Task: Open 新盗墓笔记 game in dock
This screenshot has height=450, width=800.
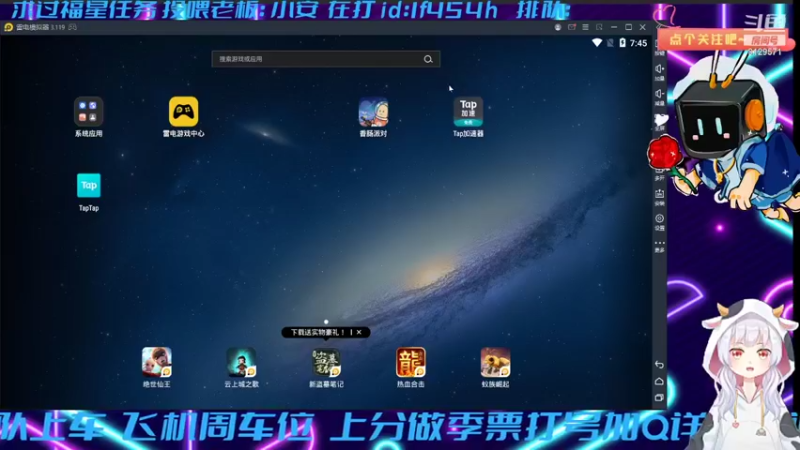Action: point(326,362)
